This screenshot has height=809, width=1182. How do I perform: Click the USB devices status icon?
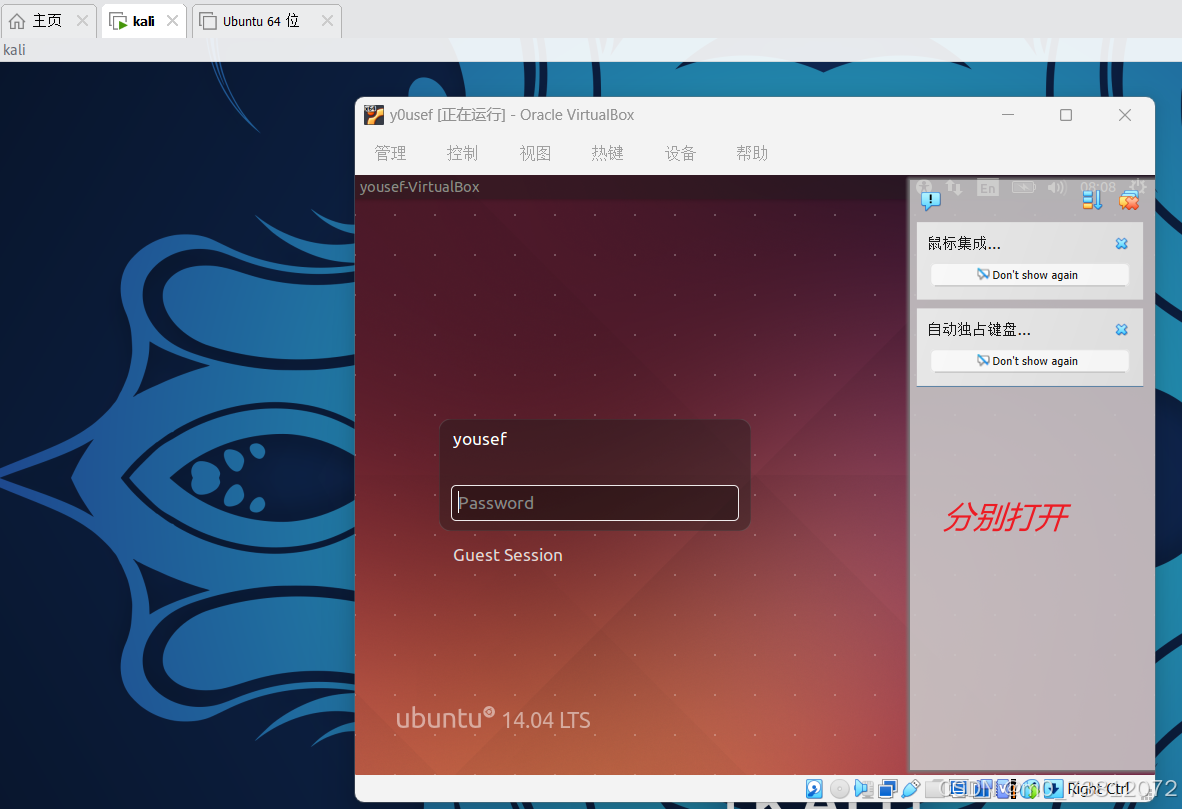point(911,789)
